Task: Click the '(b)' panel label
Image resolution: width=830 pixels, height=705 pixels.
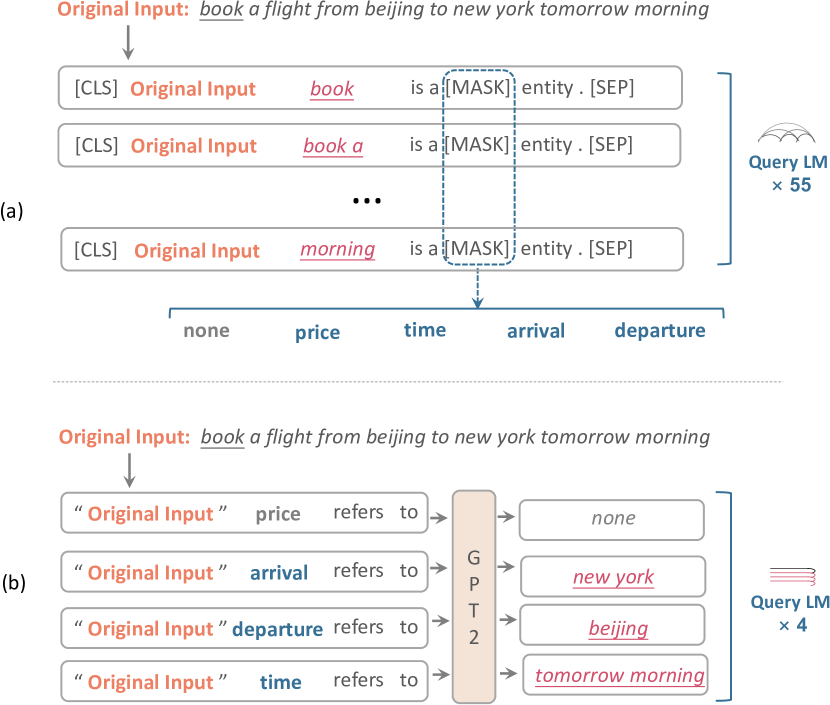Action: (13, 583)
